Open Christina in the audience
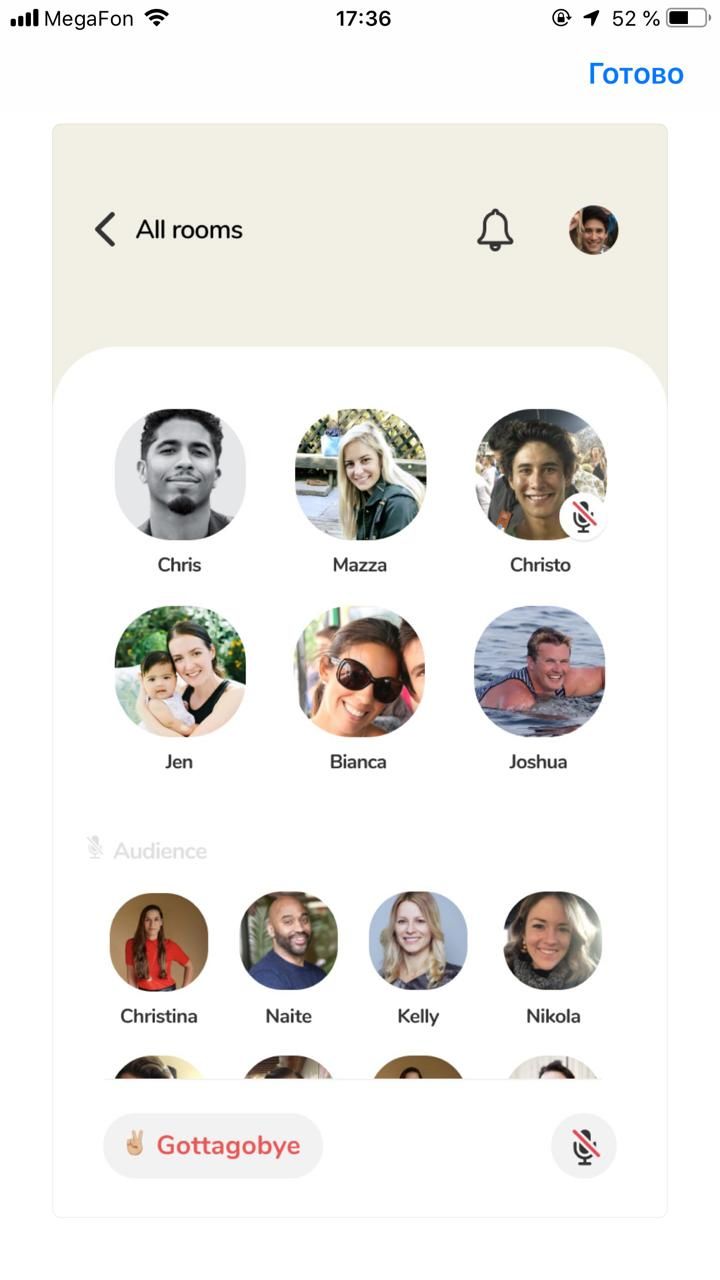The image size is (720, 1280). 159,941
